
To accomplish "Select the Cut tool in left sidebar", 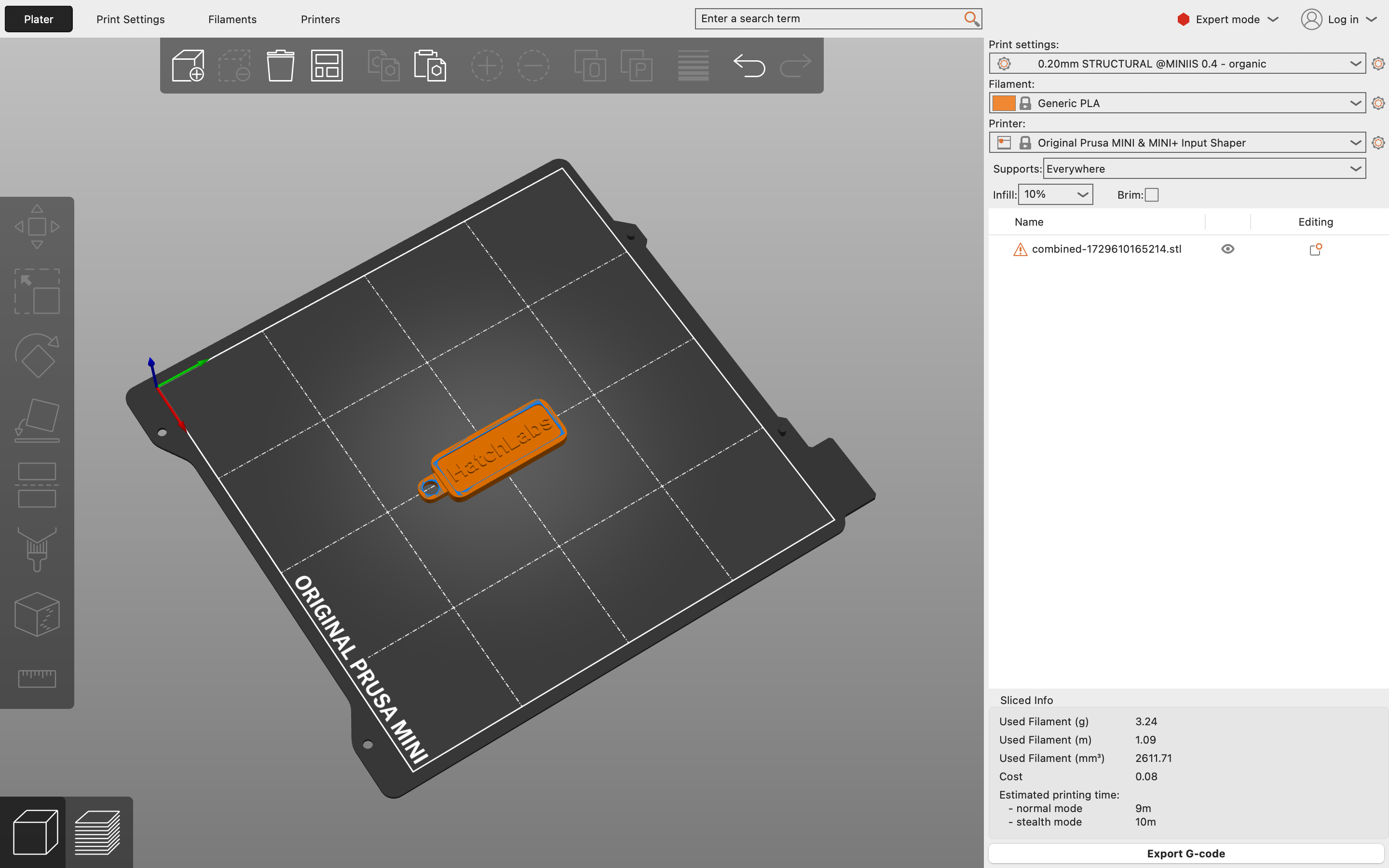I will pyautogui.click(x=37, y=485).
